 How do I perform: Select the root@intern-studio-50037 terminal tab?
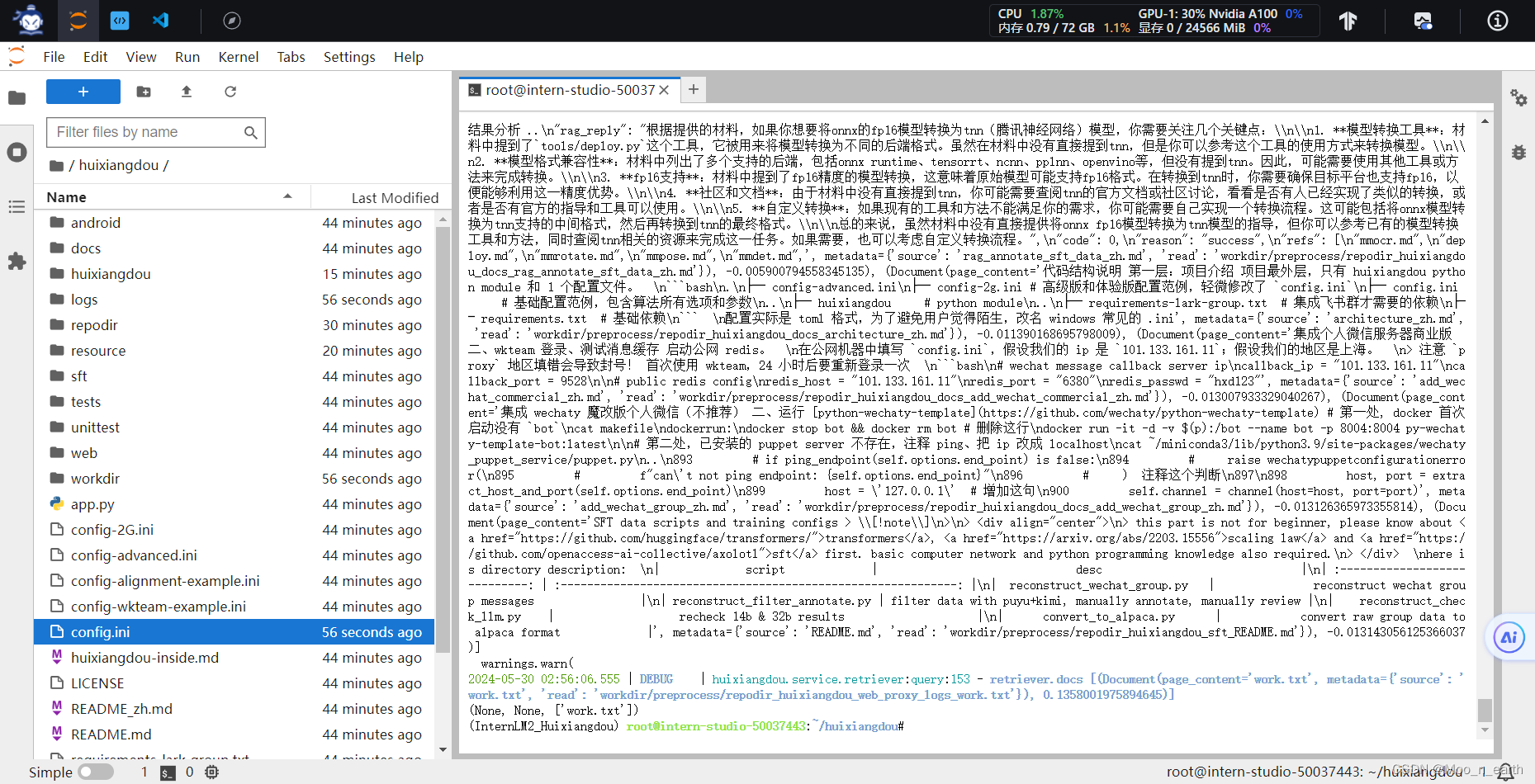(570, 91)
